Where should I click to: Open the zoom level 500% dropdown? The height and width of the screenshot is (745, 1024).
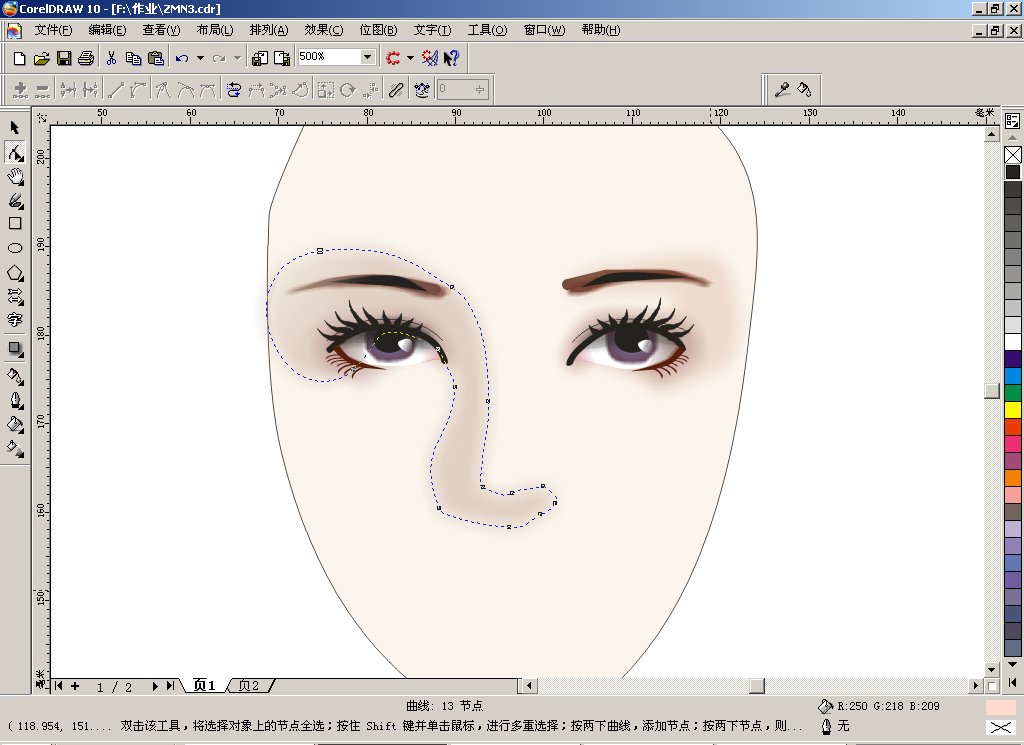(x=368, y=57)
